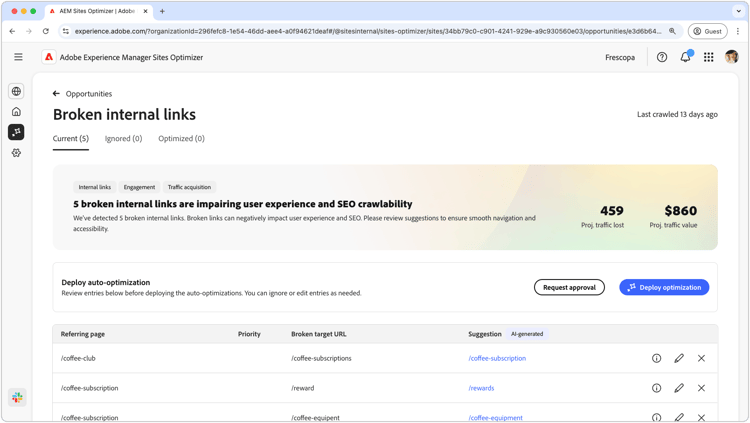Screen dimensions: 750x423
Task: Click the Internal links tag
Action: click(x=94, y=187)
